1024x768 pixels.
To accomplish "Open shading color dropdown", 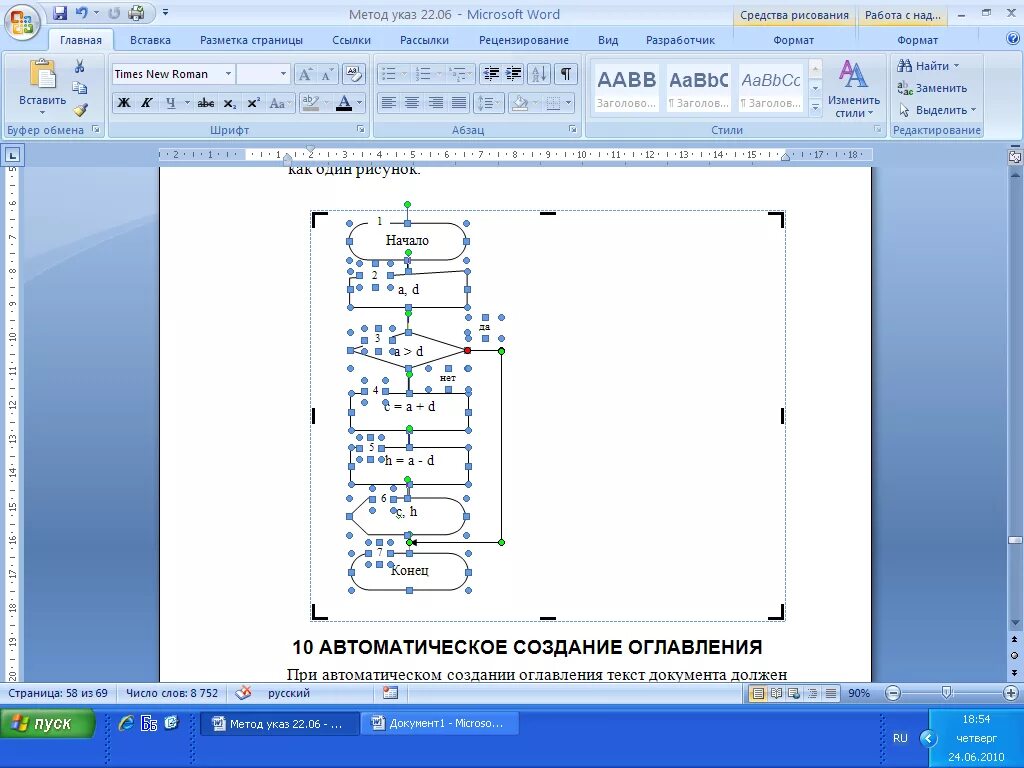I will (536, 103).
